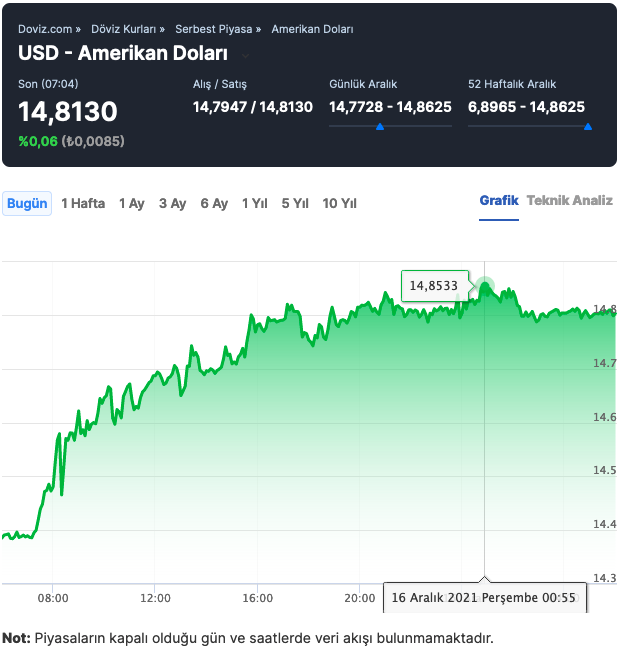Open Serbest Piyasa breadcrumb link
Screen dimensions: 621x651
click(213, 29)
